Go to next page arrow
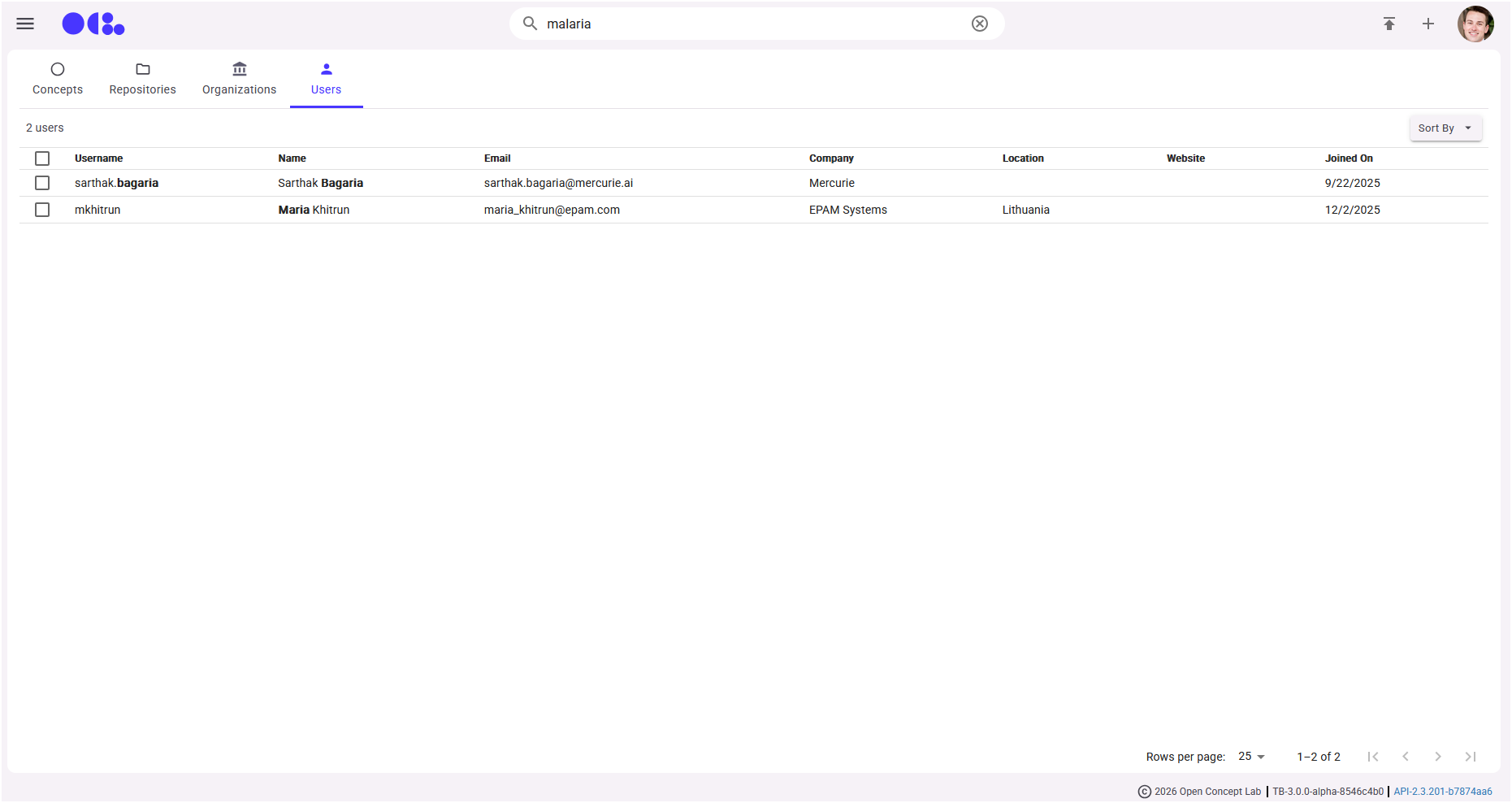The width and height of the screenshot is (1512, 803). point(1437,757)
